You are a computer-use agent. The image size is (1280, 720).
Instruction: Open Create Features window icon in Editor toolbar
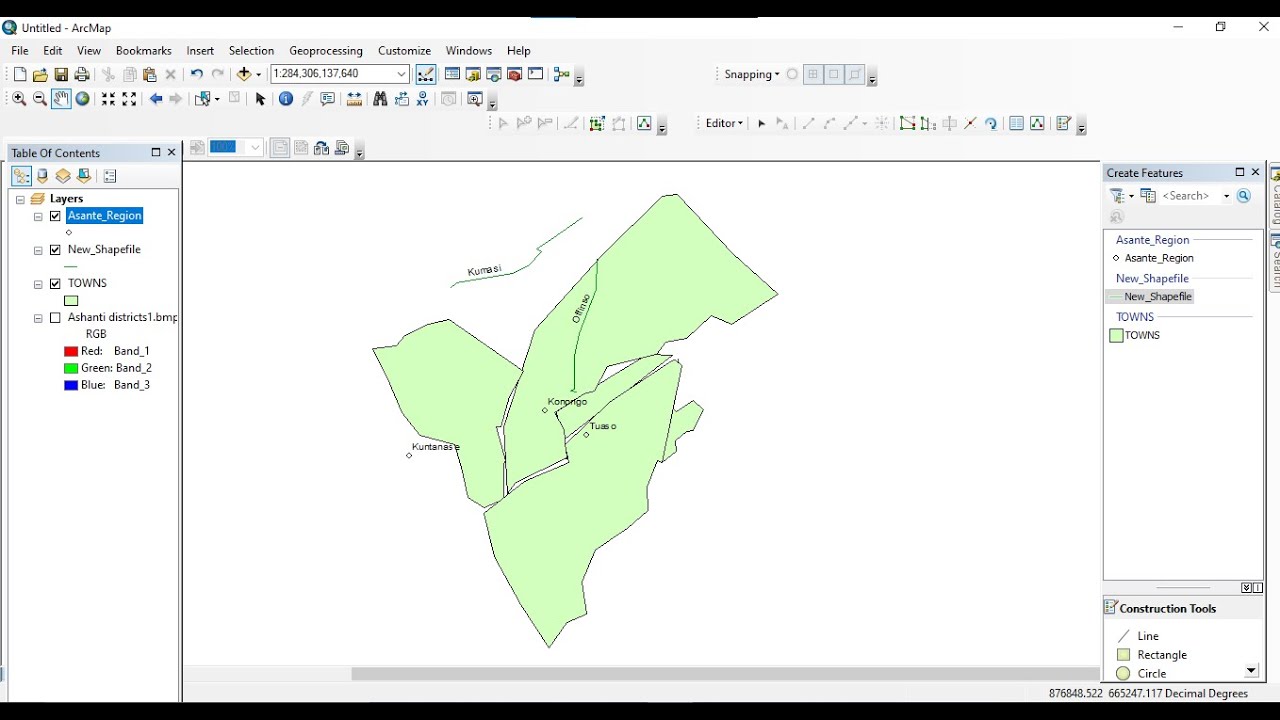[x=1063, y=123]
